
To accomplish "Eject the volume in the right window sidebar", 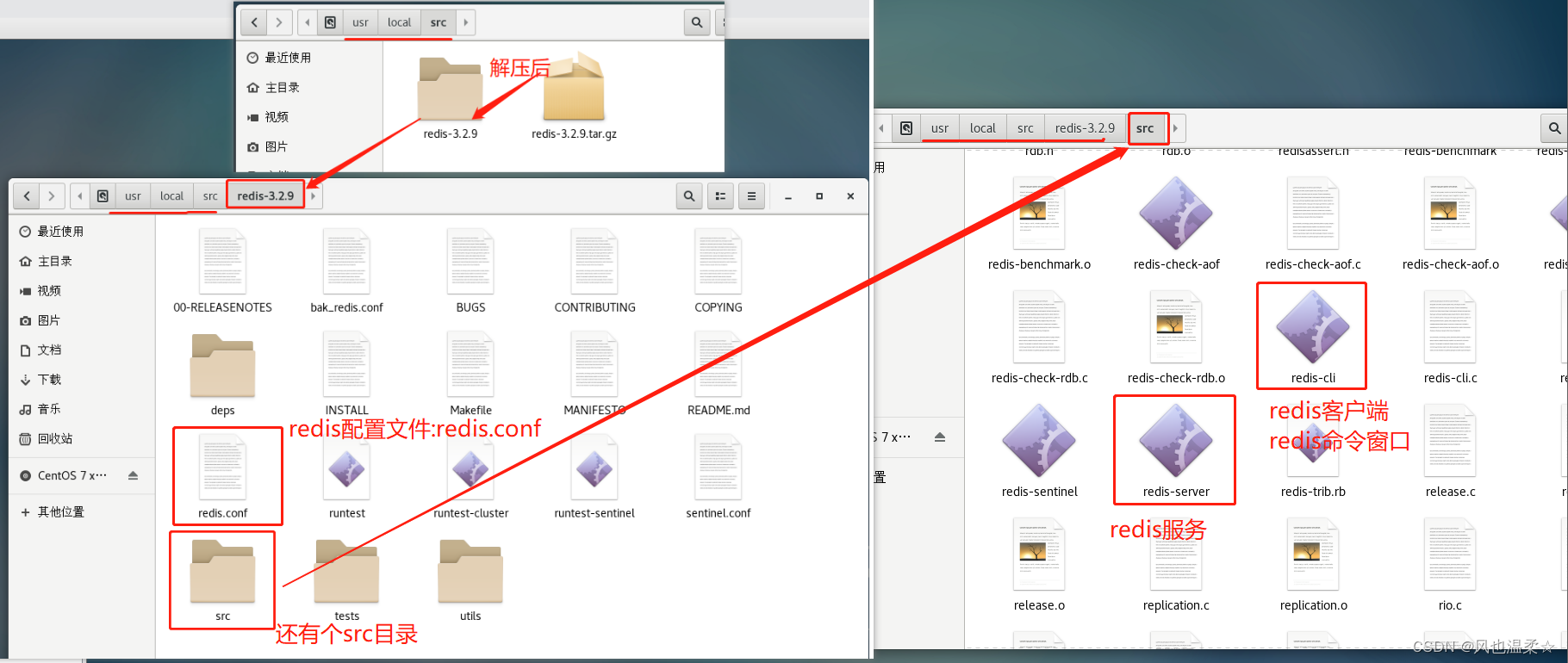I will (x=940, y=437).
